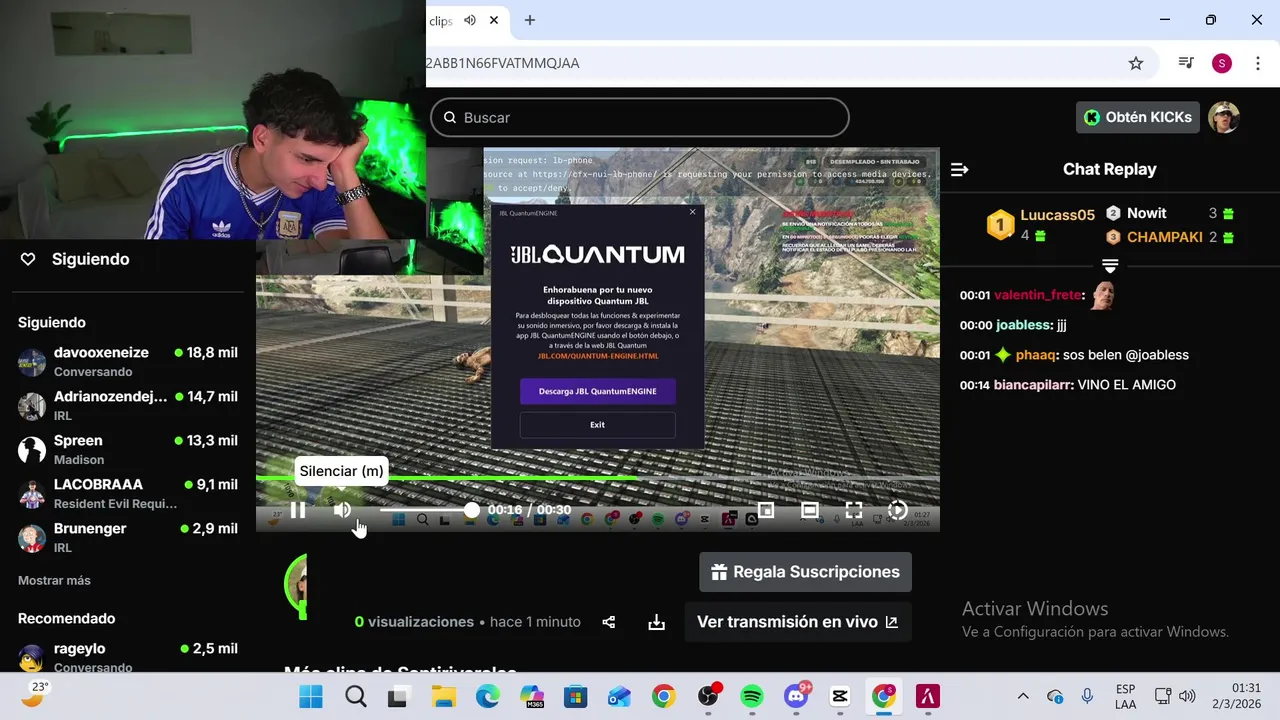
Task: Pause the clip playback
Action: pos(298,510)
